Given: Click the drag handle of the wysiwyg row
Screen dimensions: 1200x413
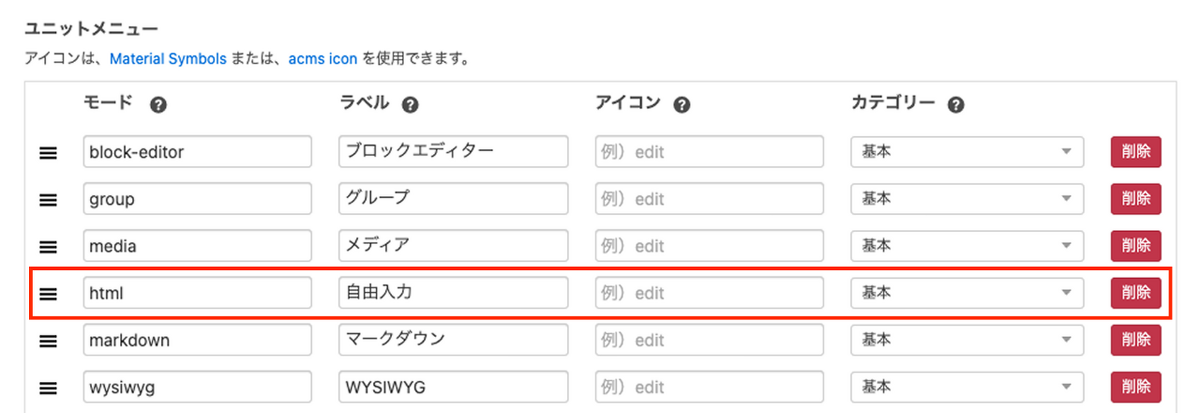Looking at the screenshot, I should (x=48, y=387).
